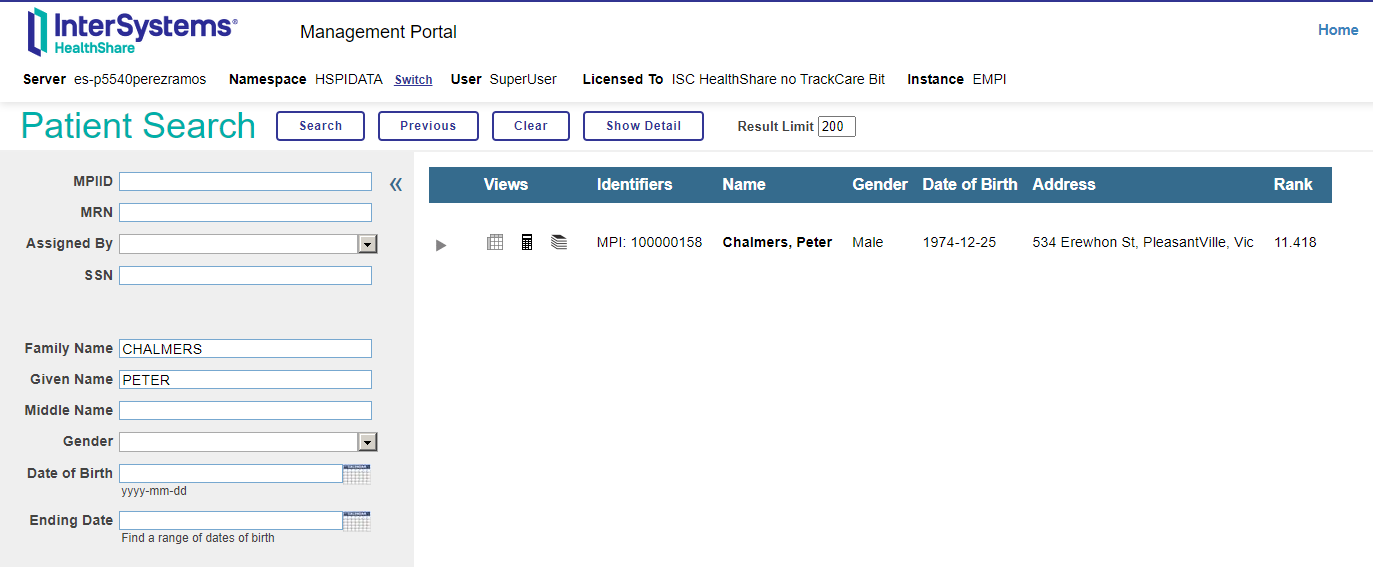The width and height of the screenshot is (1373, 567).
Task: Follow the Switch namespace link
Action: [413, 80]
